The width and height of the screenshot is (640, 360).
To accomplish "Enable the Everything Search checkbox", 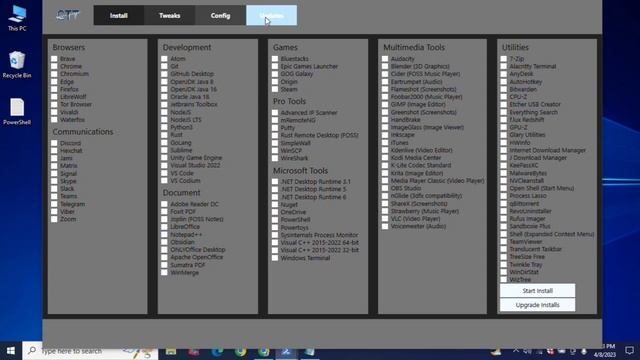I will pyautogui.click(x=504, y=112).
